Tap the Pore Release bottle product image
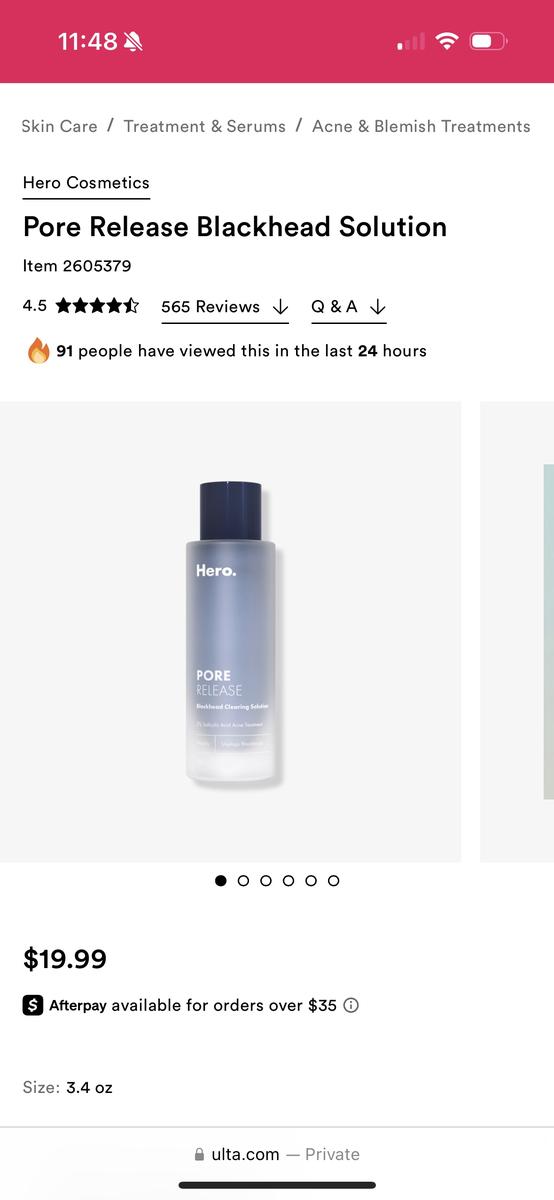554x1200 pixels. (x=230, y=632)
